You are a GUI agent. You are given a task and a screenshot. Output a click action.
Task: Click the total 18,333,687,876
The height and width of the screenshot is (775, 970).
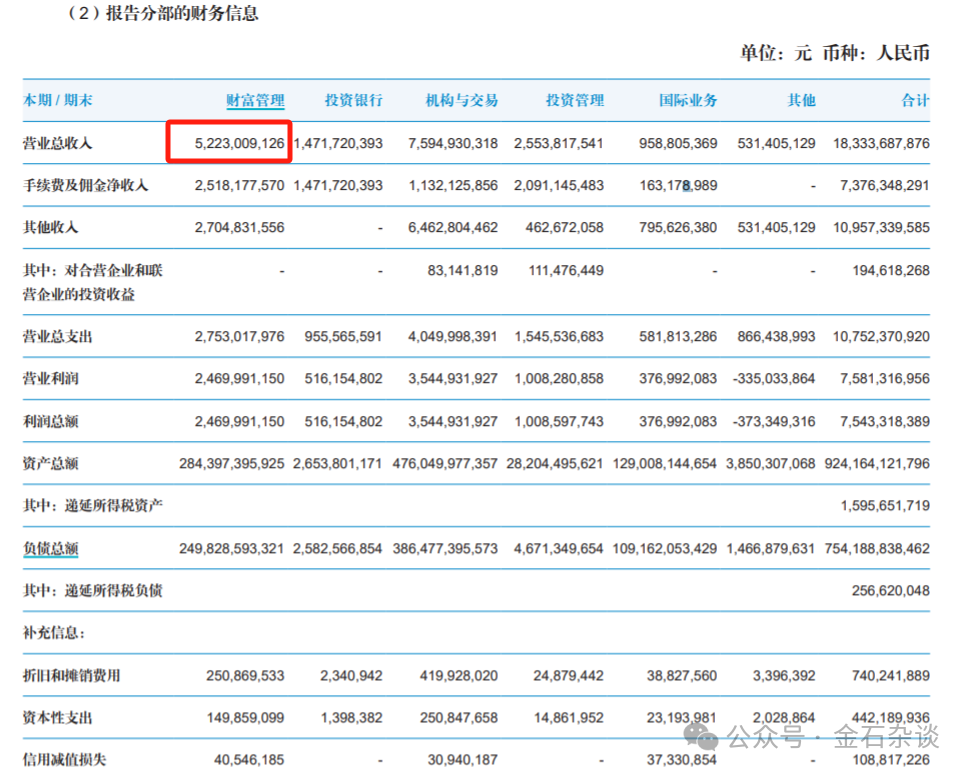[881, 143]
